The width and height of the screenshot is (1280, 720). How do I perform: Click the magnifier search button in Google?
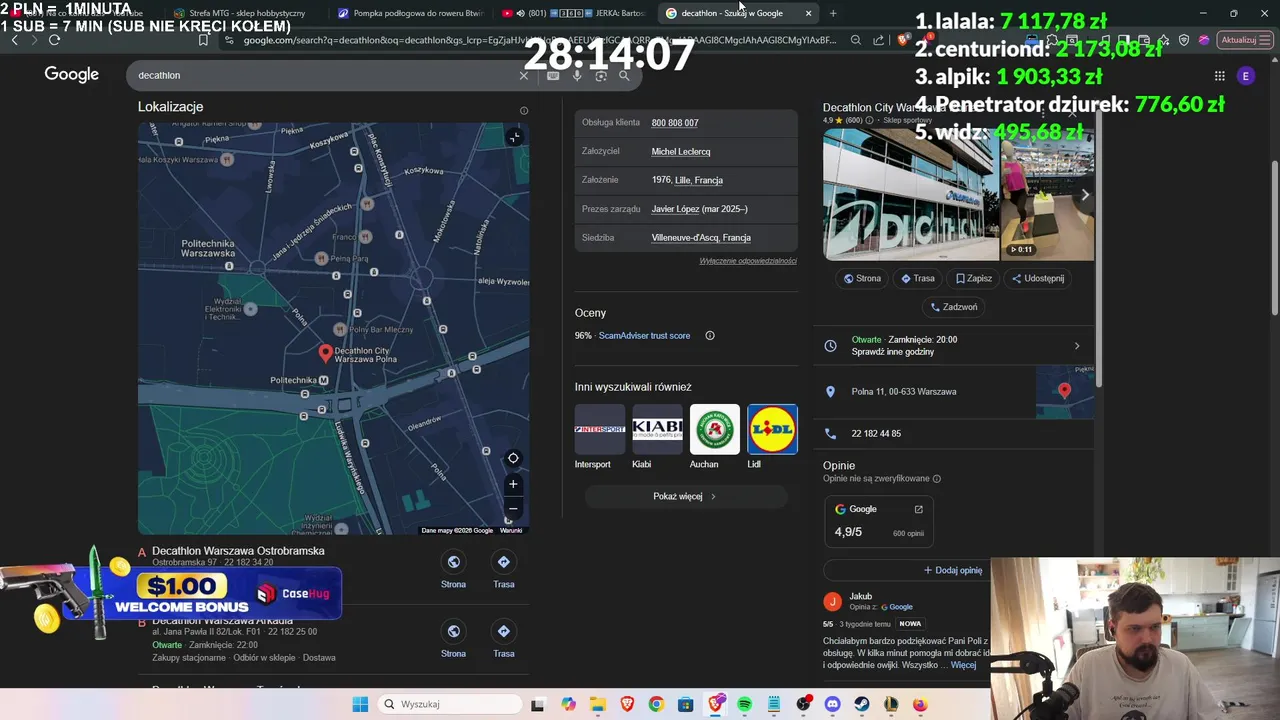coord(624,75)
